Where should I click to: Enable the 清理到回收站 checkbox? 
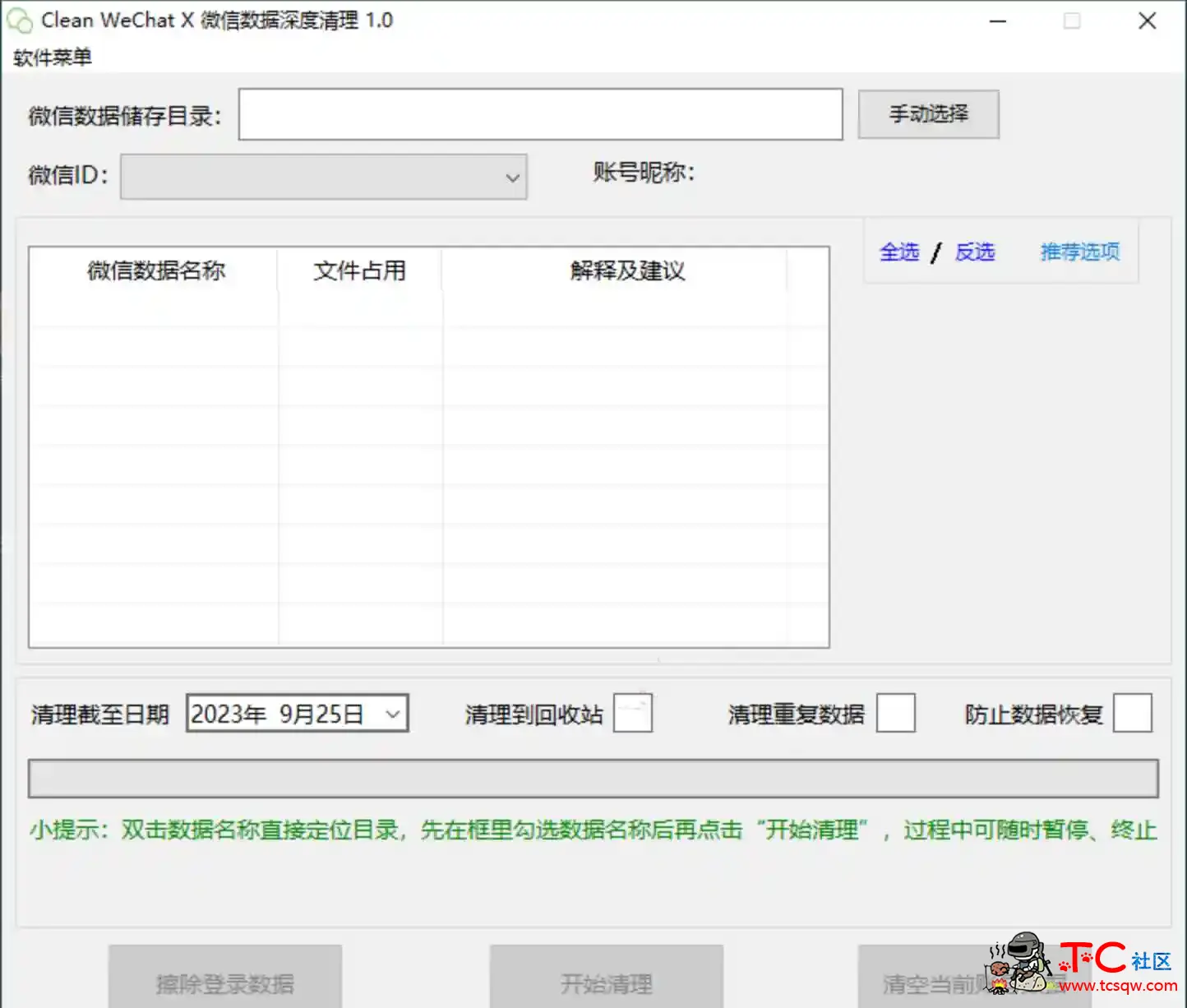(633, 713)
